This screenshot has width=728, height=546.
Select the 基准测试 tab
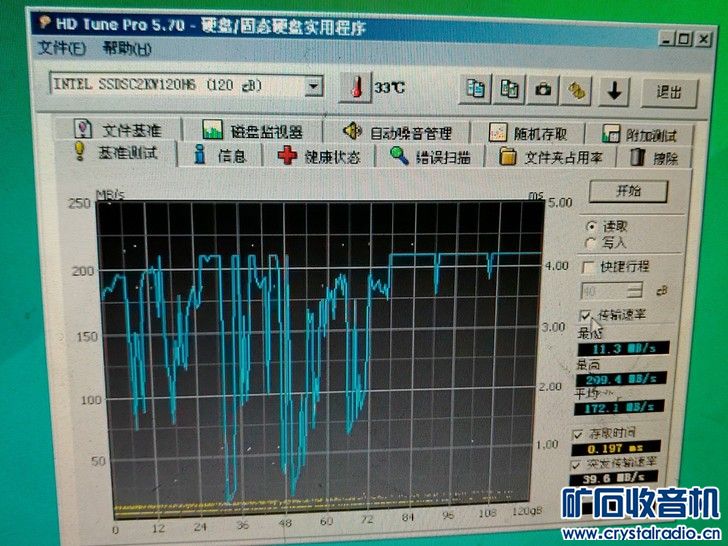pyautogui.click(x=116, y=152)
